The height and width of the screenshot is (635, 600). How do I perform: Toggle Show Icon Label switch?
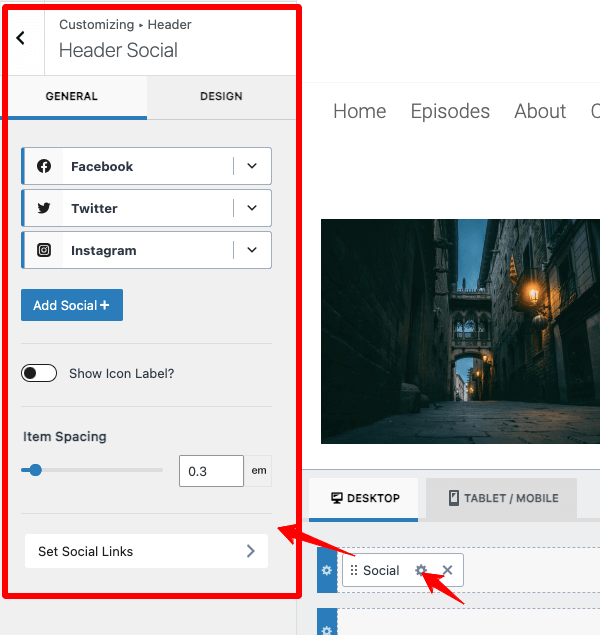point(39,373)
